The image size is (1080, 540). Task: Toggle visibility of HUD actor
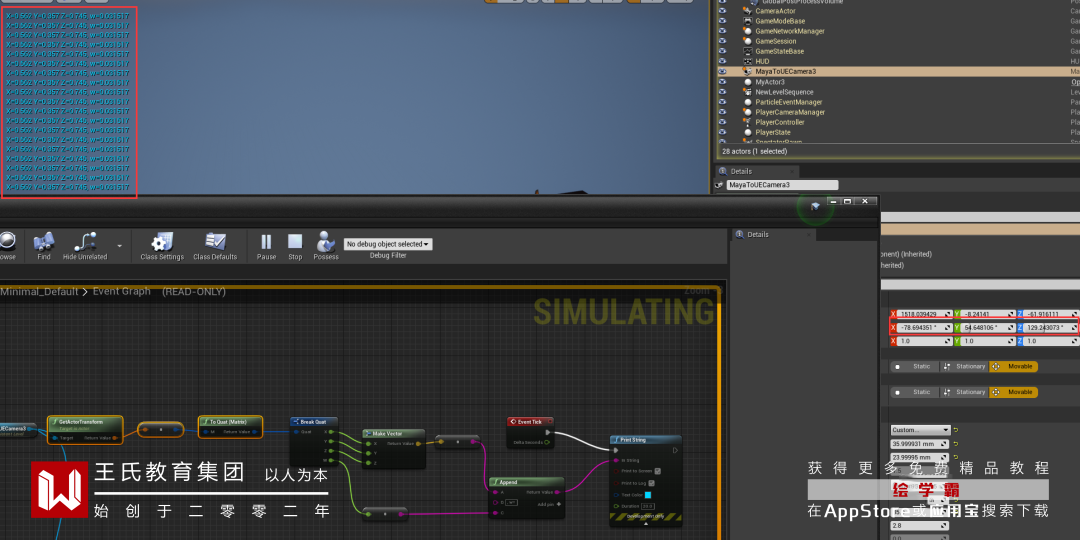723,61
